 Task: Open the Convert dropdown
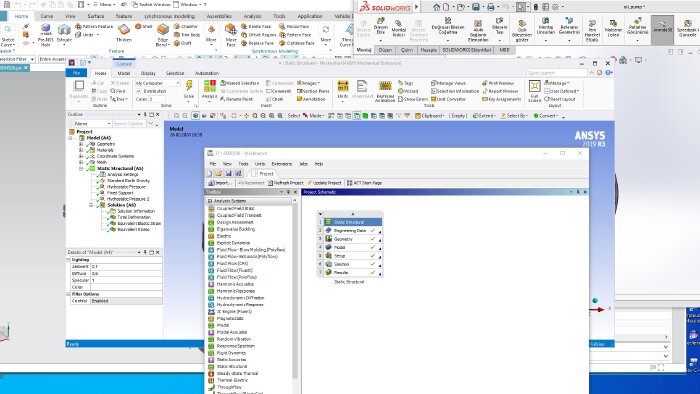[546, 116]
